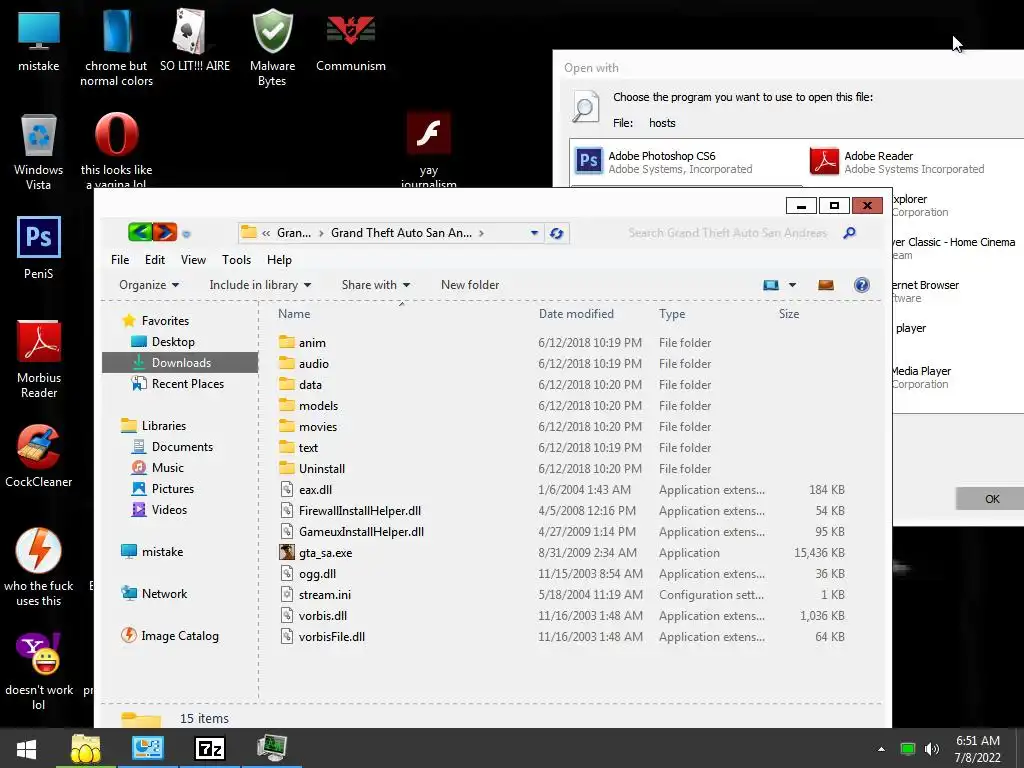Click the search Grand Theft Auto San Andreas field
1024x768 pixels.
pos(728,233)
